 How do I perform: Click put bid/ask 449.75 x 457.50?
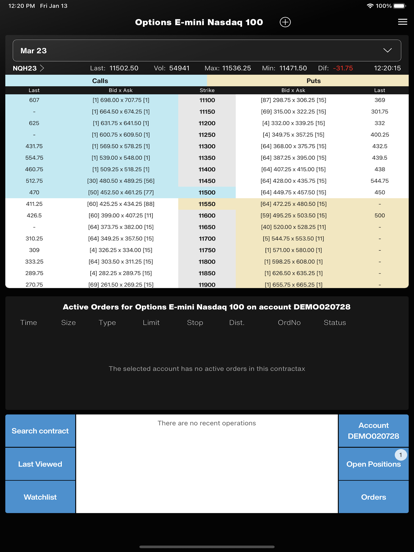click(293, 193)
